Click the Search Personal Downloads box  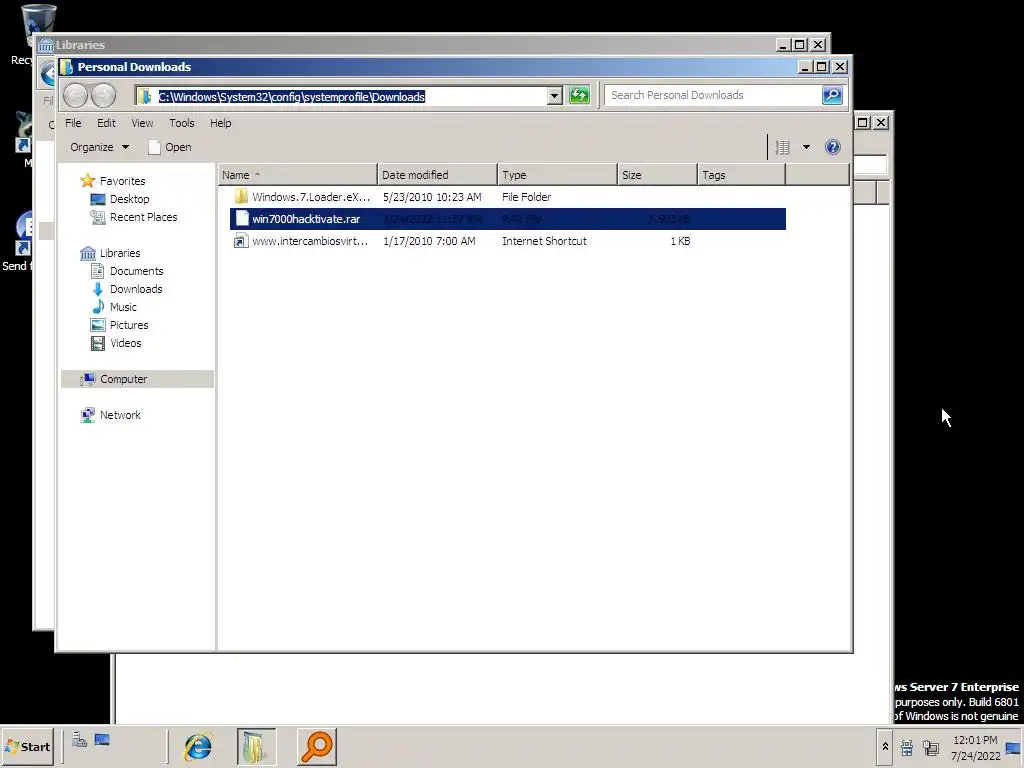(x=713, y=95)
